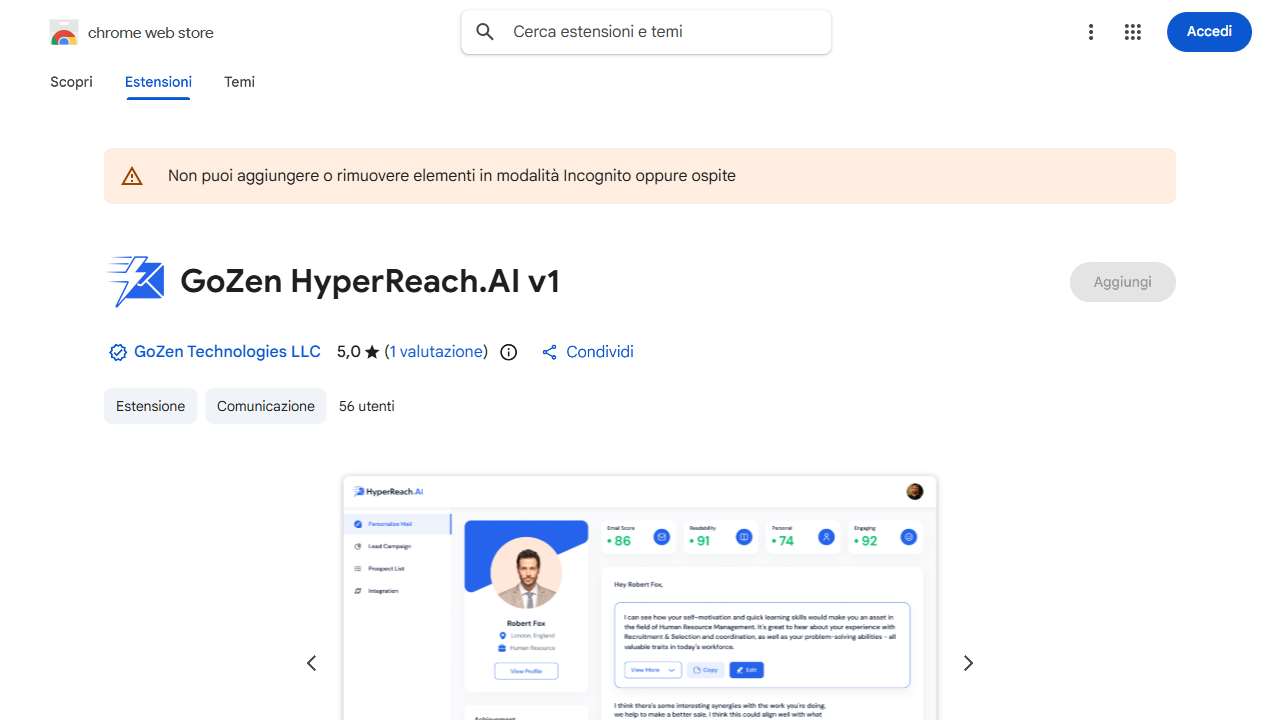The width and height of the screenshot is (1280, 720).
Task: Focus the Cerca estensioni e temi field
Action: point(646,32)
